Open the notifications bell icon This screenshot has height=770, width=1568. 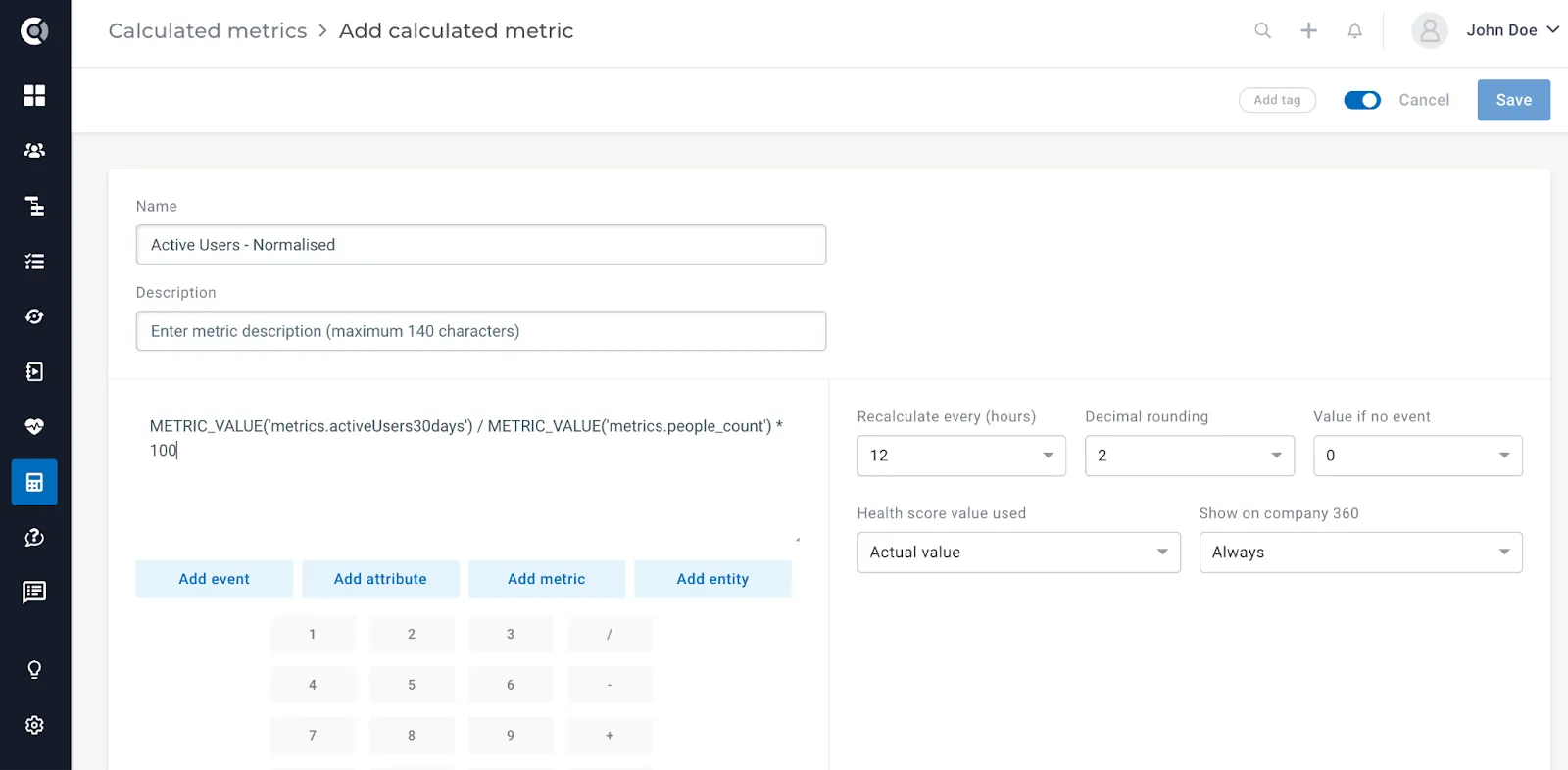point(1354,30)
